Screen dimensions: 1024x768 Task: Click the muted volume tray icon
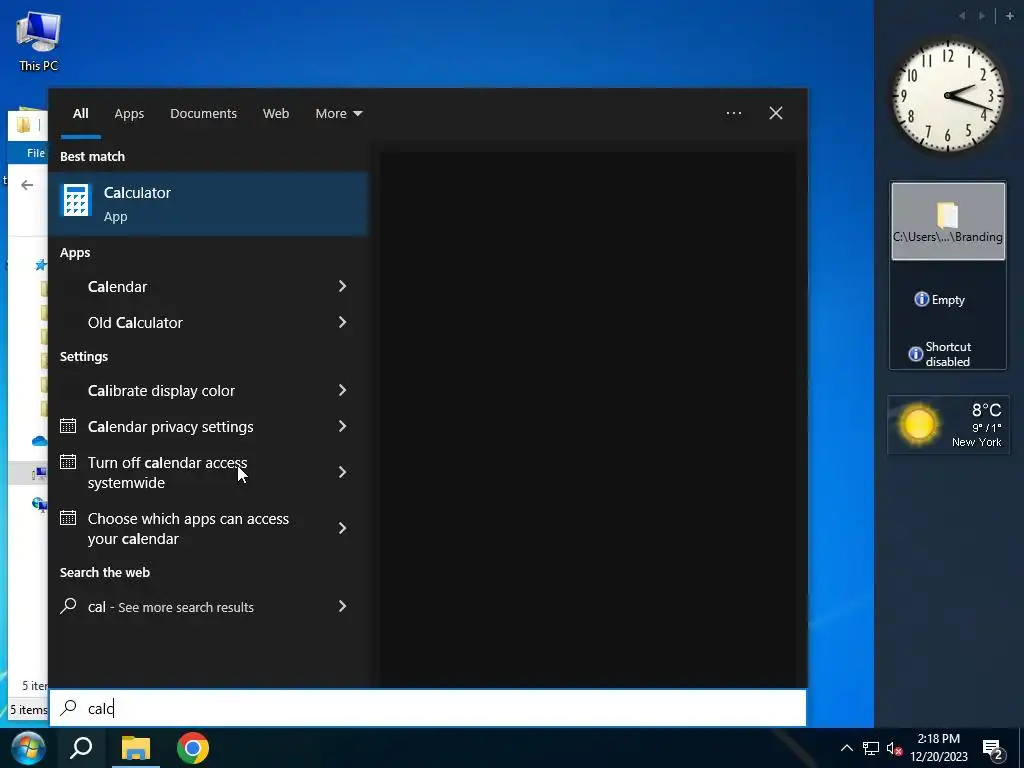(x=895, y=748)
